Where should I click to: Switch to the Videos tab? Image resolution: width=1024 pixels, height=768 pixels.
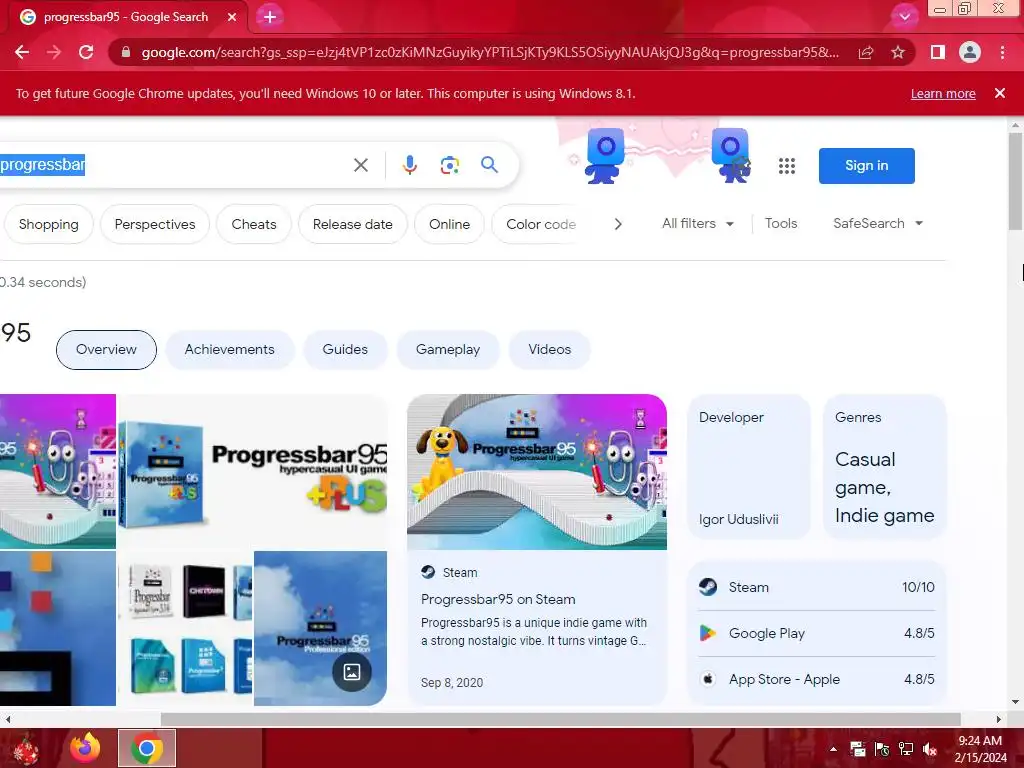click(x=549, y=349)
